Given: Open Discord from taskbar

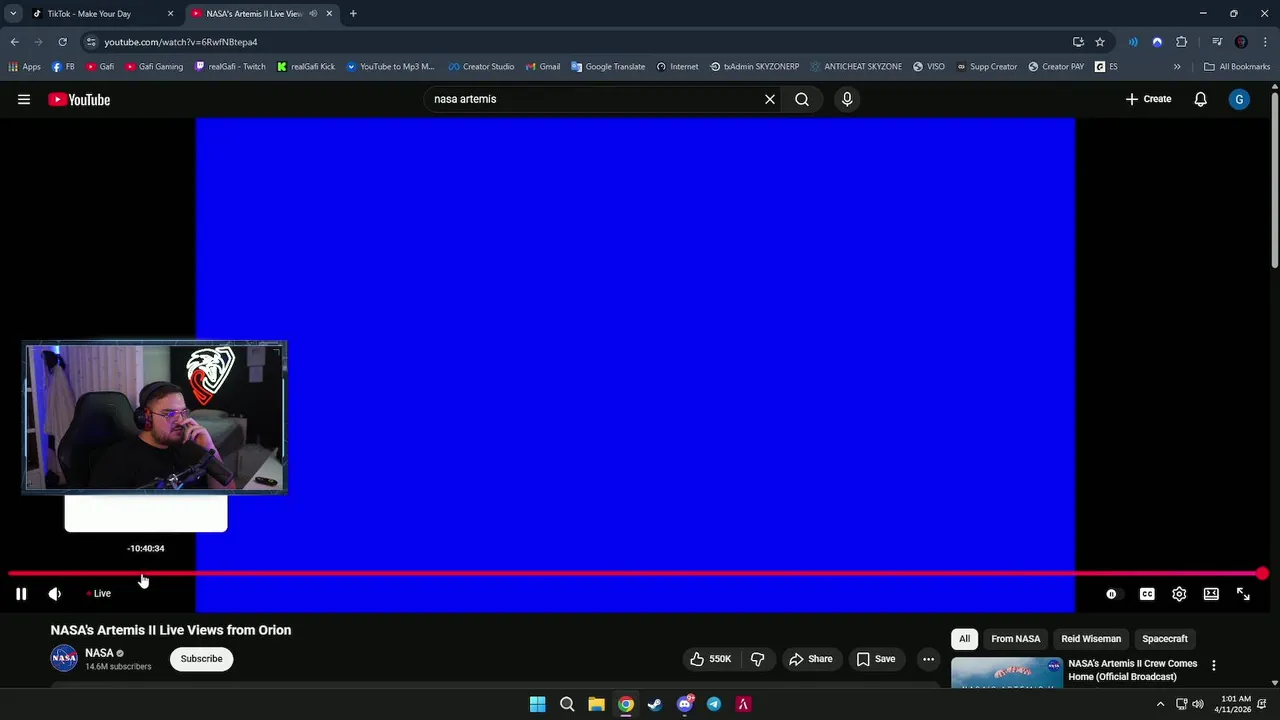Looking at the screenshot, I should point(685,704).
